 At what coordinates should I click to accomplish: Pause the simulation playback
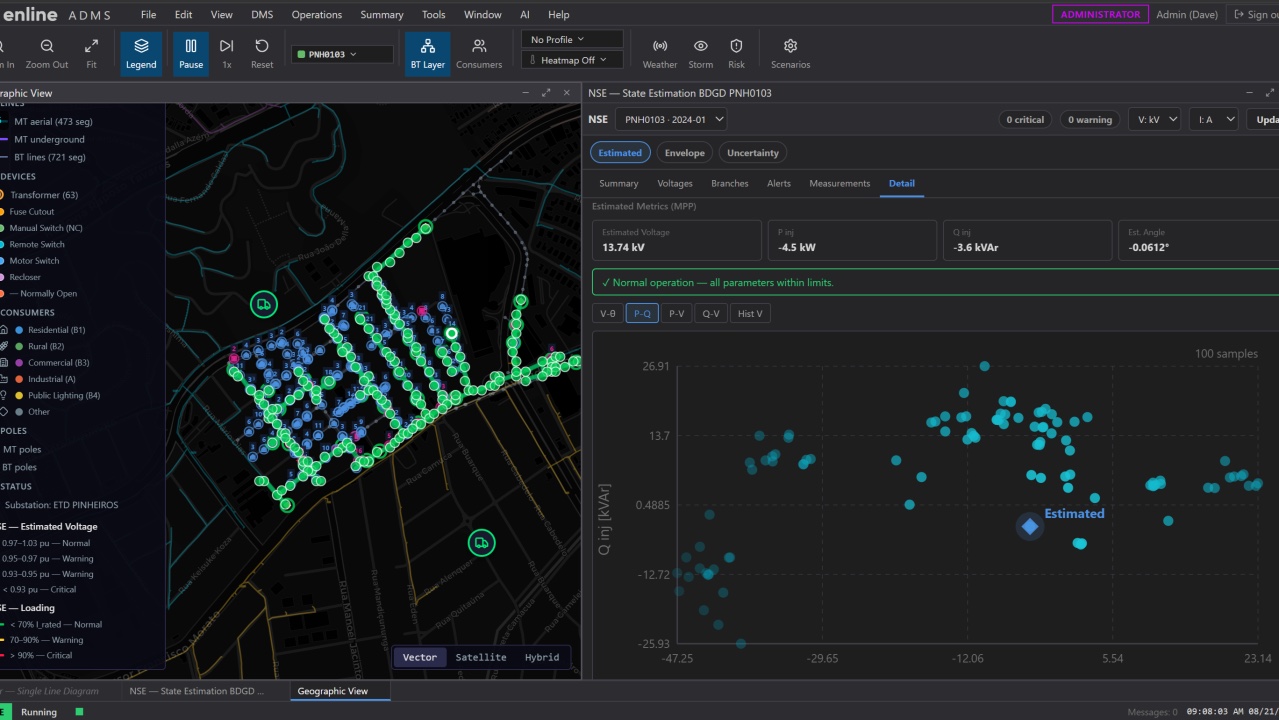(191, 54)
